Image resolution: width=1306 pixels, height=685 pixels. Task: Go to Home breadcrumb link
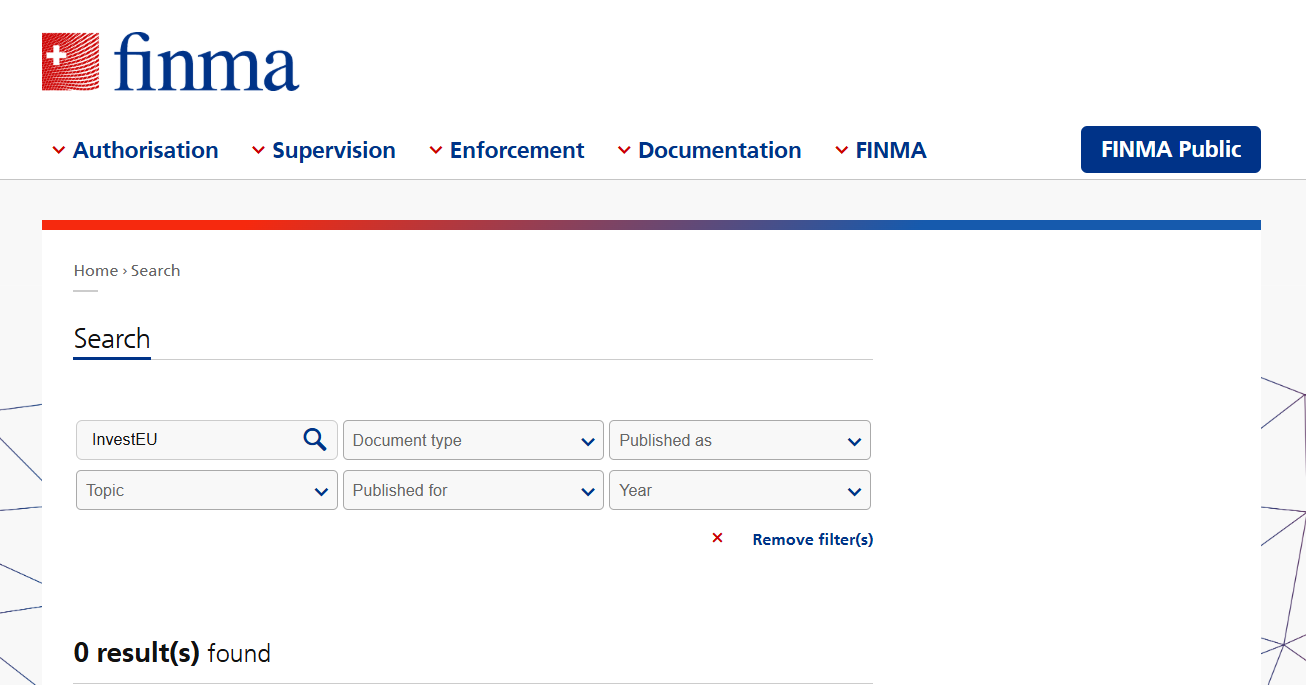coord(96,271)
